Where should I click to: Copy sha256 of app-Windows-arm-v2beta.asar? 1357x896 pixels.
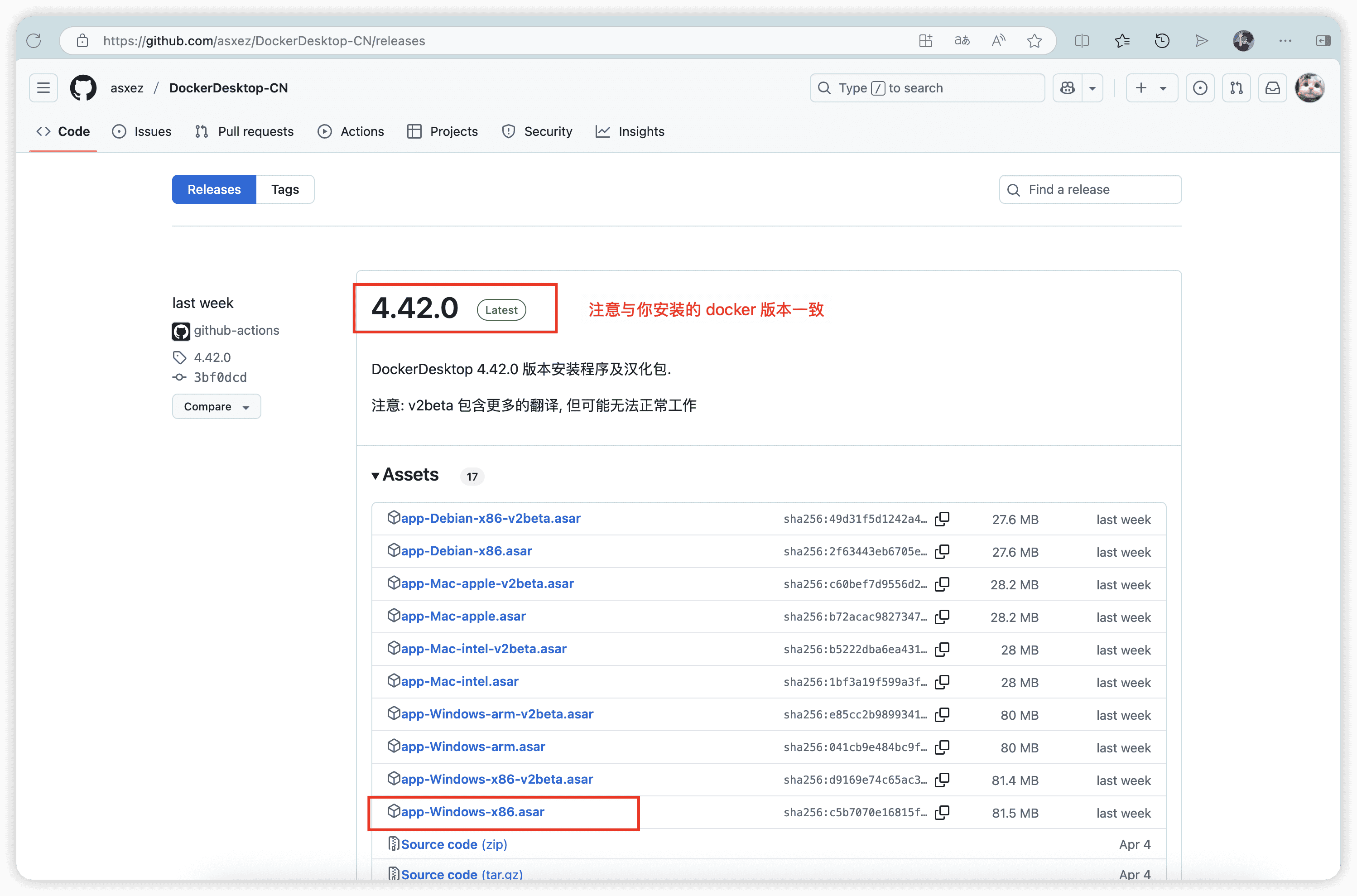point(942,714)
